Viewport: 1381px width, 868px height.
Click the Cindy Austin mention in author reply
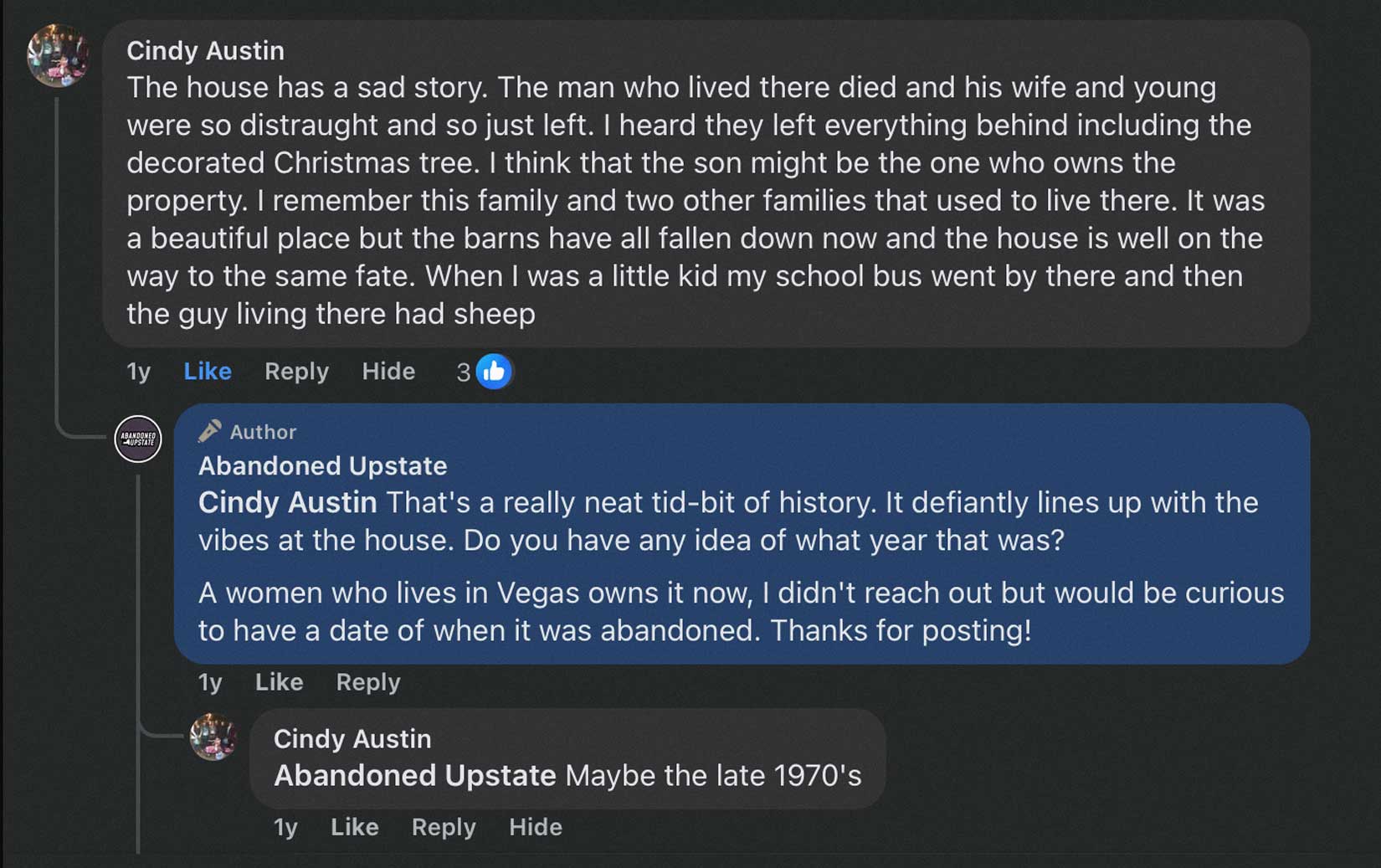pyautogui.click(x=287, y=502)
